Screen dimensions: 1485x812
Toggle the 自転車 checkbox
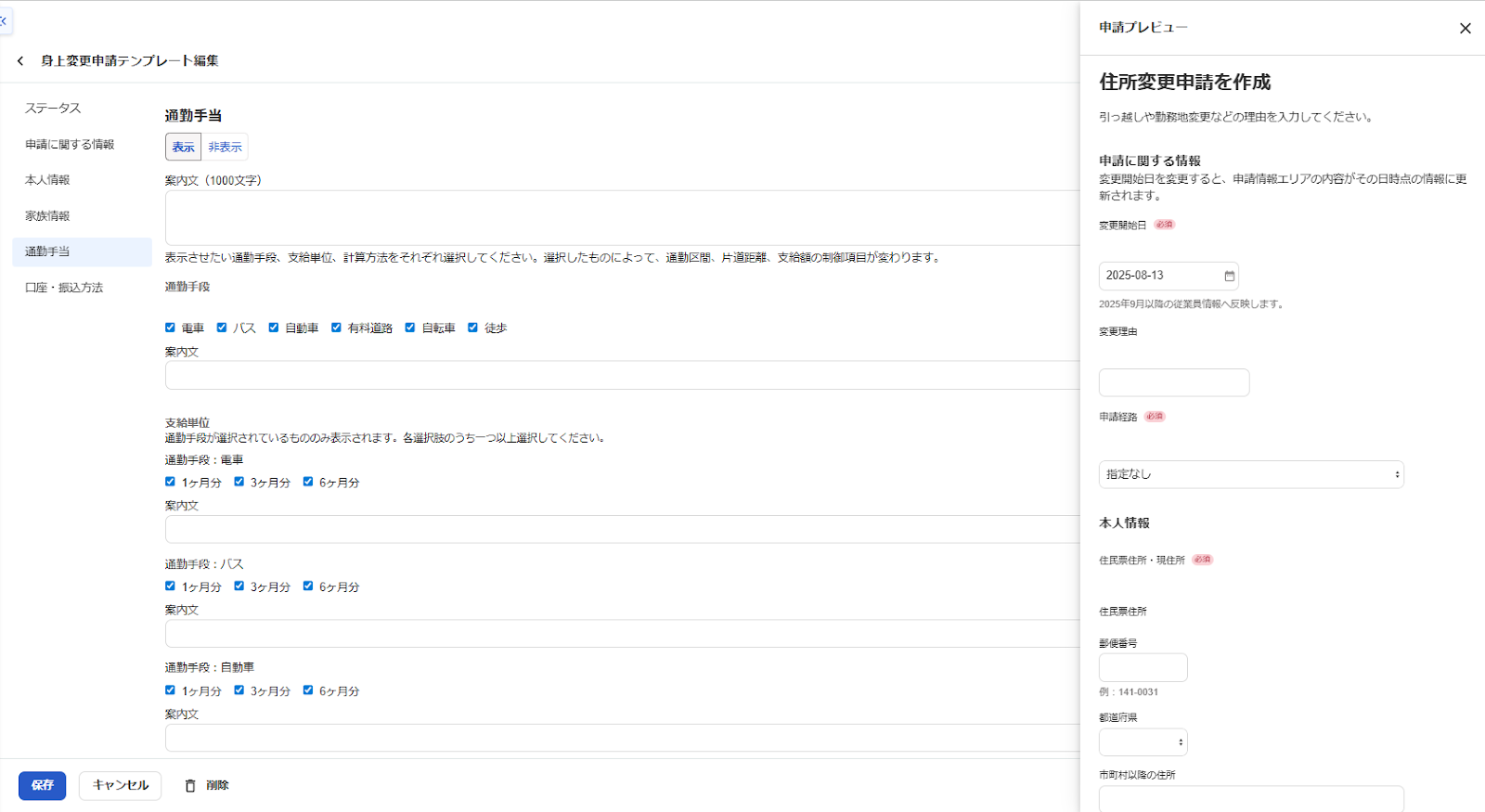[410, 328]
